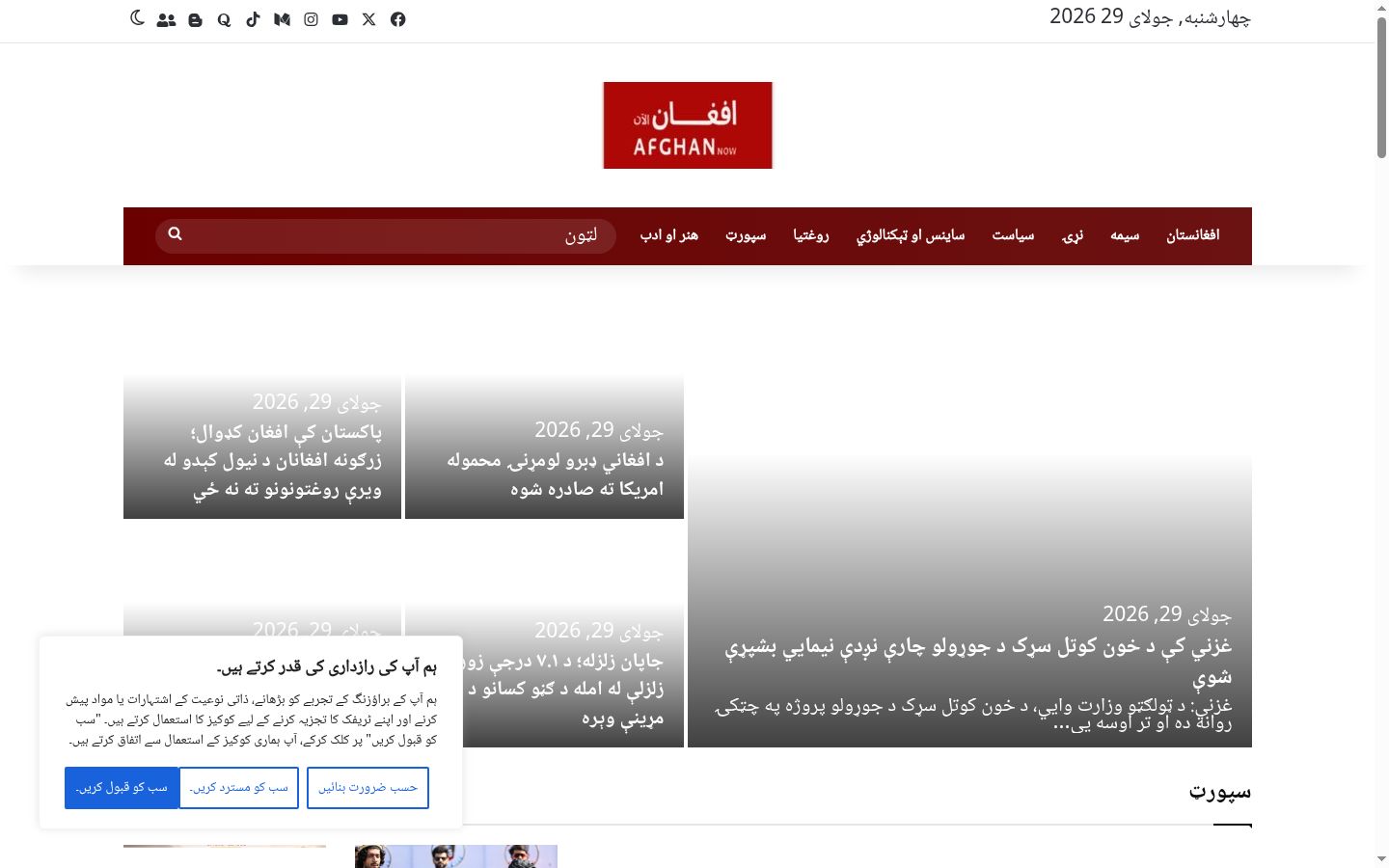The image size is (1389, 868).
Task: Open the ساینس او ټیکنالوژي menu item
Action: (x=911, y=235)
